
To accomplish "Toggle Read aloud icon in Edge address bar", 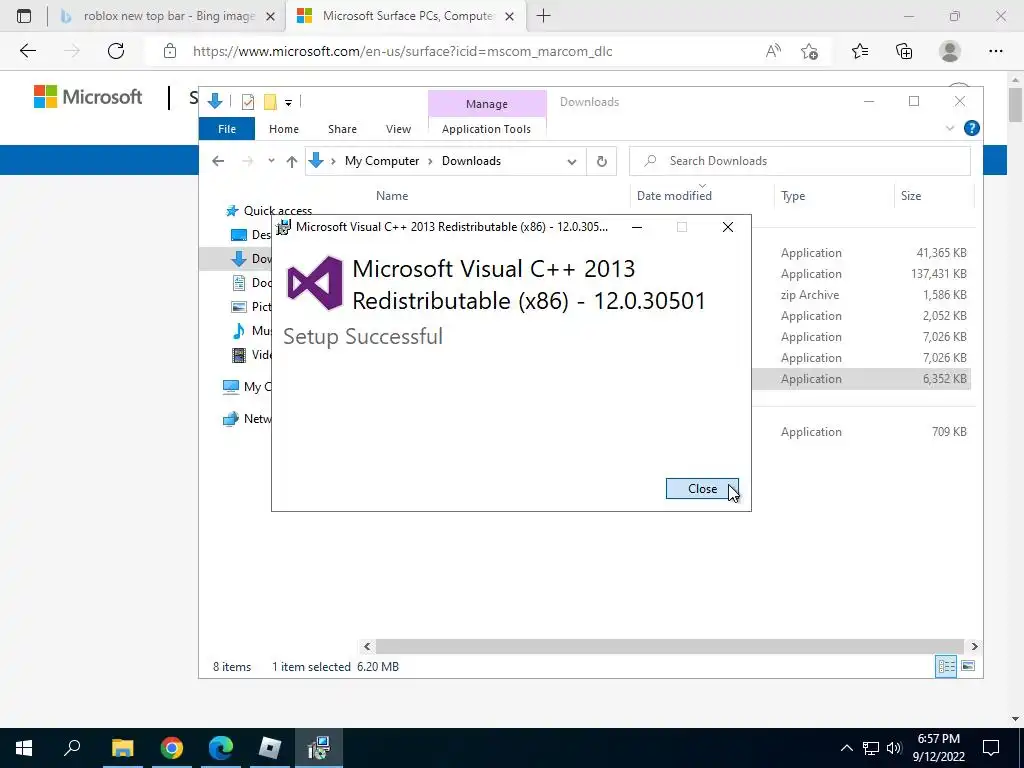I will (x=773, y=51).
